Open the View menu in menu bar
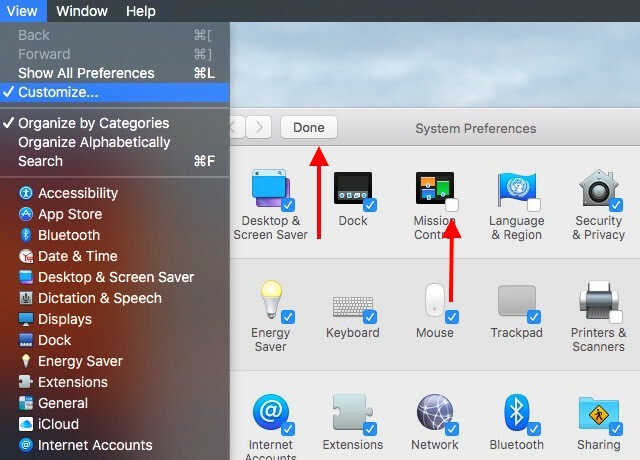 22,11
